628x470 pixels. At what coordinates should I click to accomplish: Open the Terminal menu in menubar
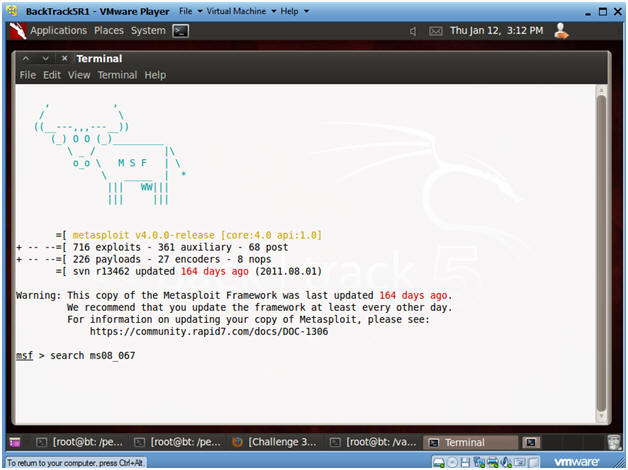tap(117, 75)
